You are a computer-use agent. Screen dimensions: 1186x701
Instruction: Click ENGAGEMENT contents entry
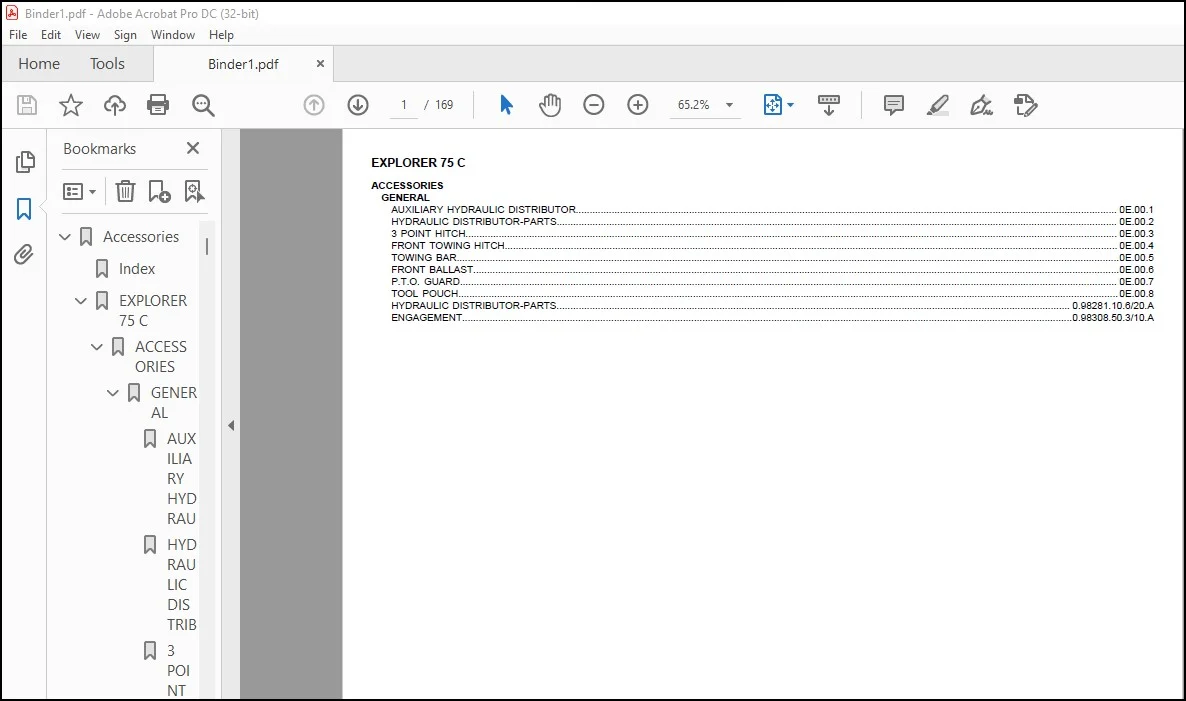coord(772,318)
